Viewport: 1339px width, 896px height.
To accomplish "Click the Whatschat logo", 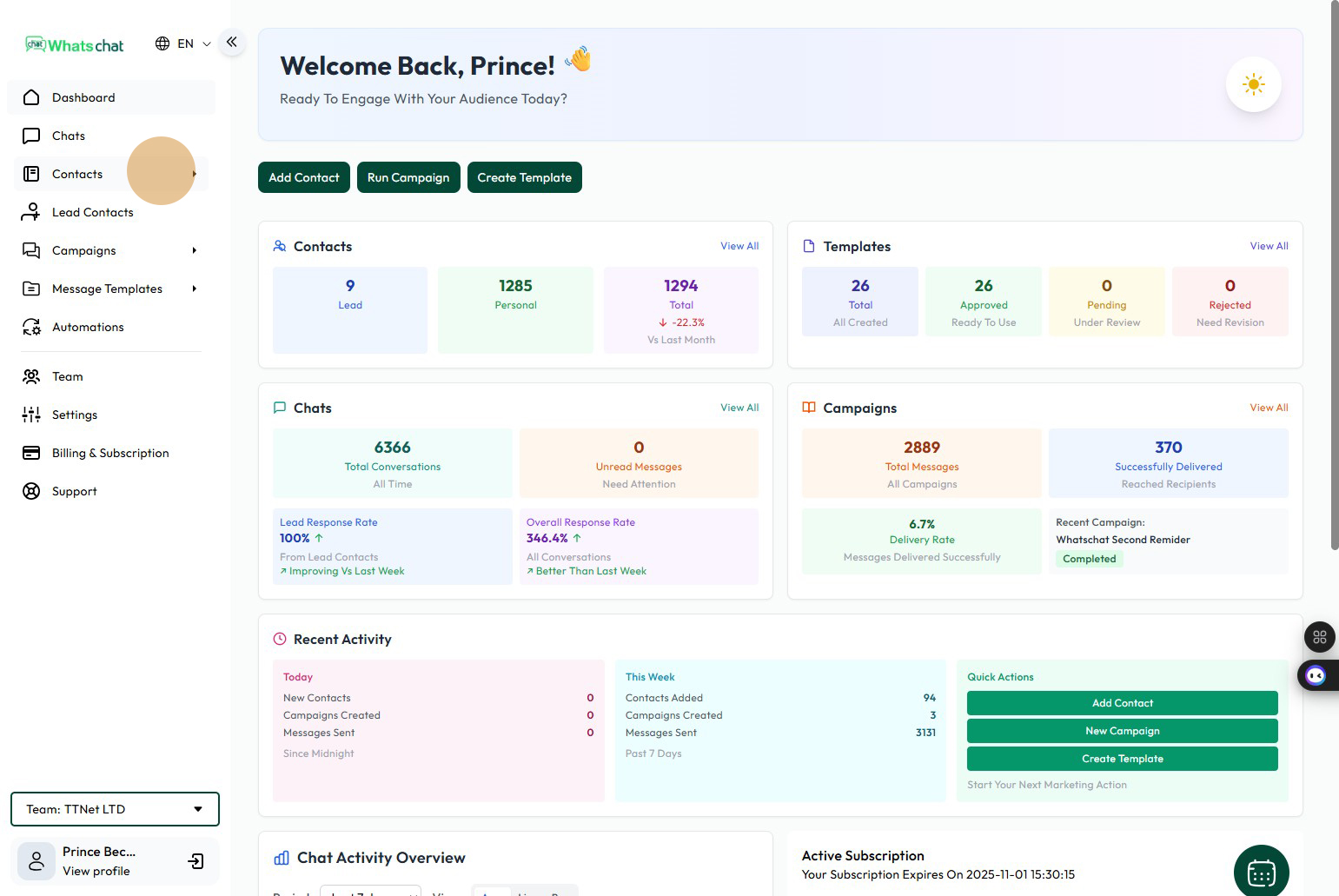I will coord(75,45).
